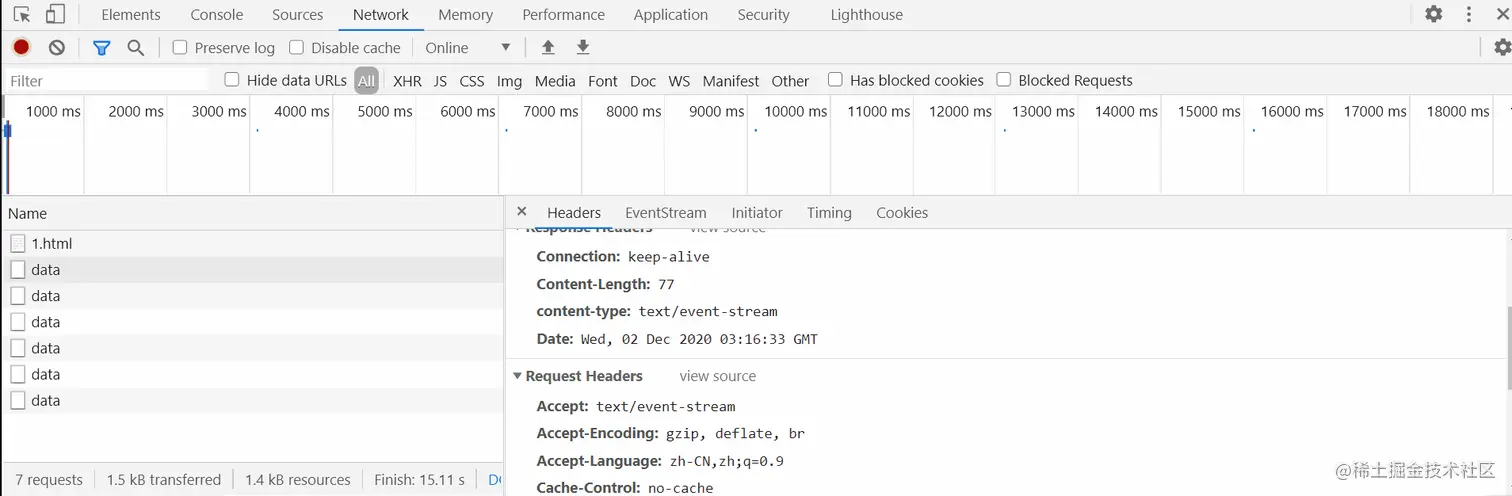
Task: Open network search with magnifier icon
Action: [x=135, y=47]
